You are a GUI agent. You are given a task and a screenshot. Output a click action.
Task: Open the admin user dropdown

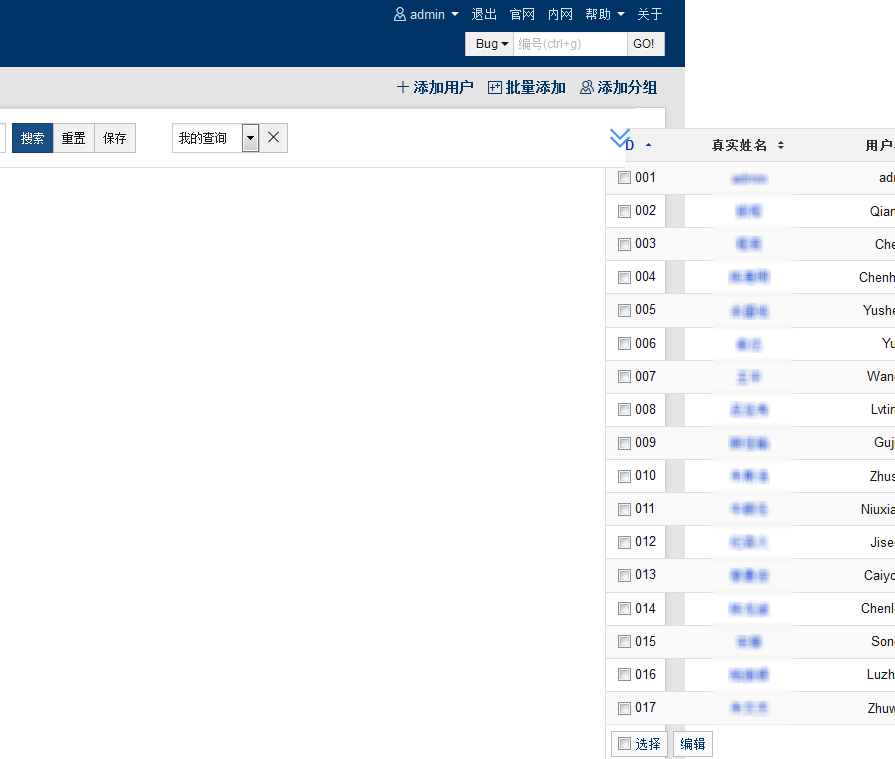pos(426,14)
